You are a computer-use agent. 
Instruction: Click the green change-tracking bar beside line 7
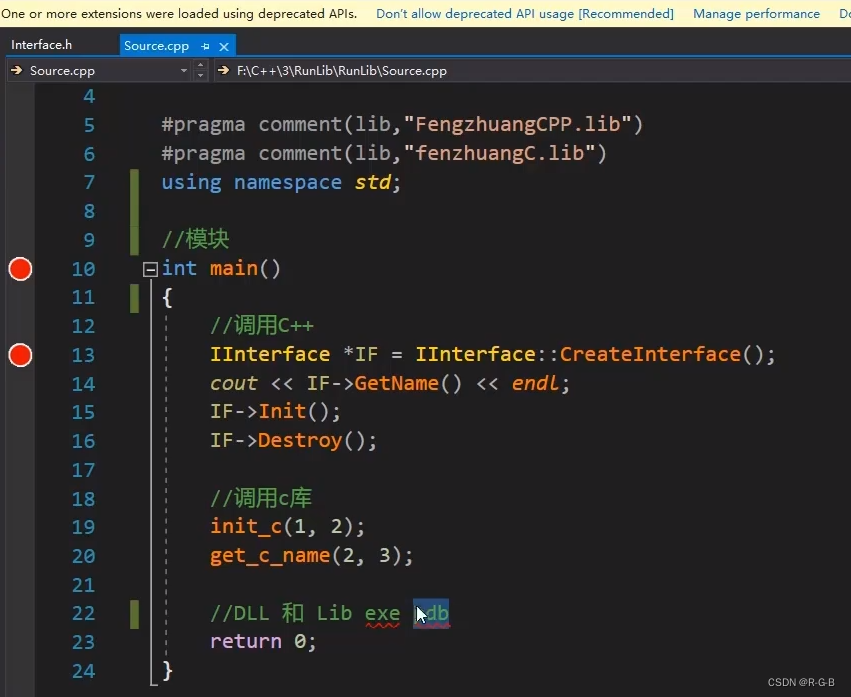coord(134,182)
